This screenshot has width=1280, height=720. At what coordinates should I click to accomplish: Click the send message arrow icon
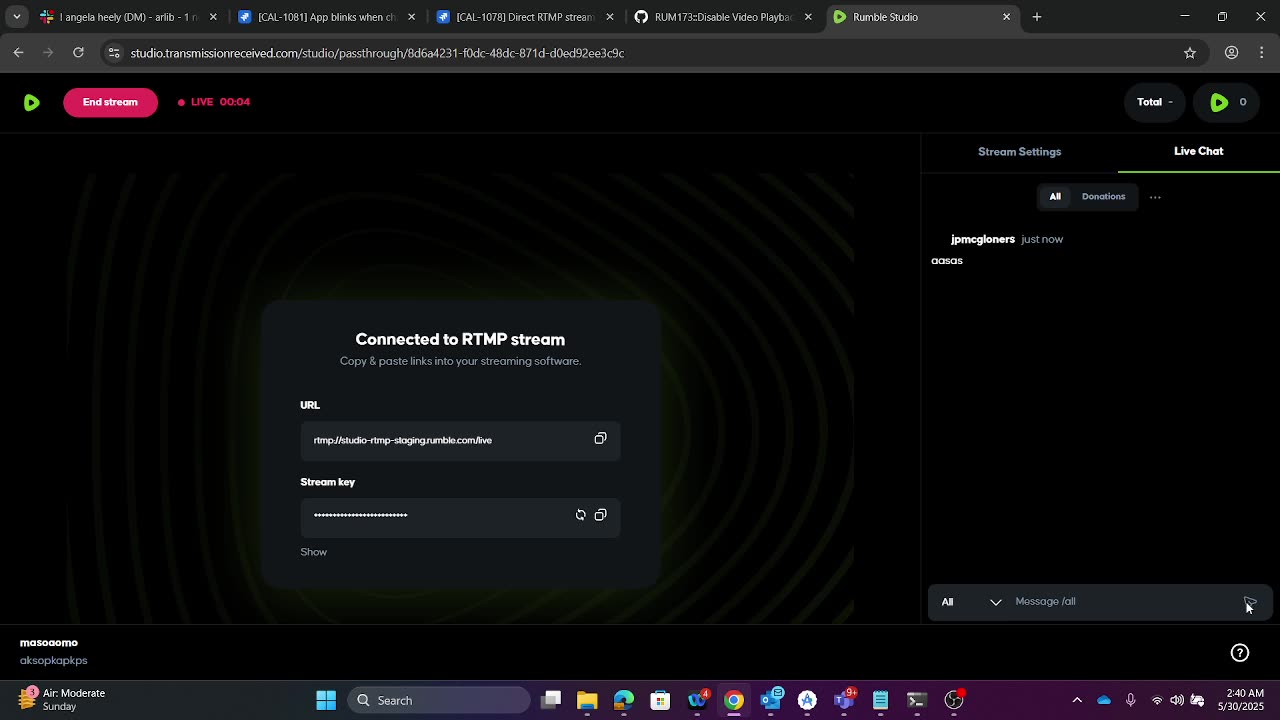point(1249,602)
